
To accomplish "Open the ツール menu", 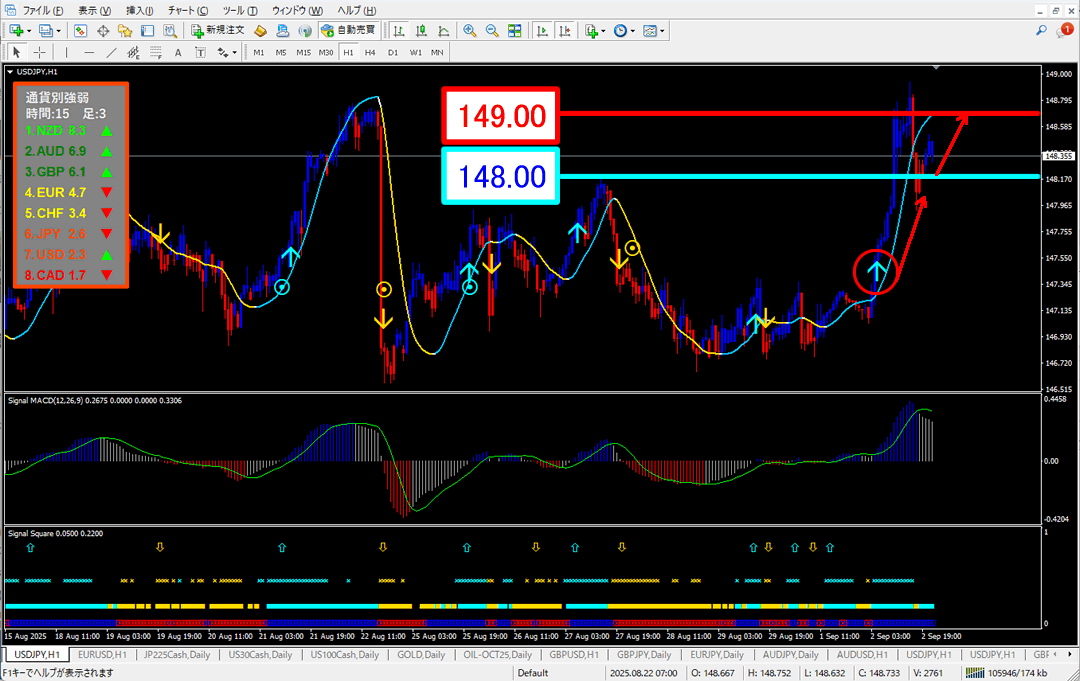I will [x=240, y=10].
